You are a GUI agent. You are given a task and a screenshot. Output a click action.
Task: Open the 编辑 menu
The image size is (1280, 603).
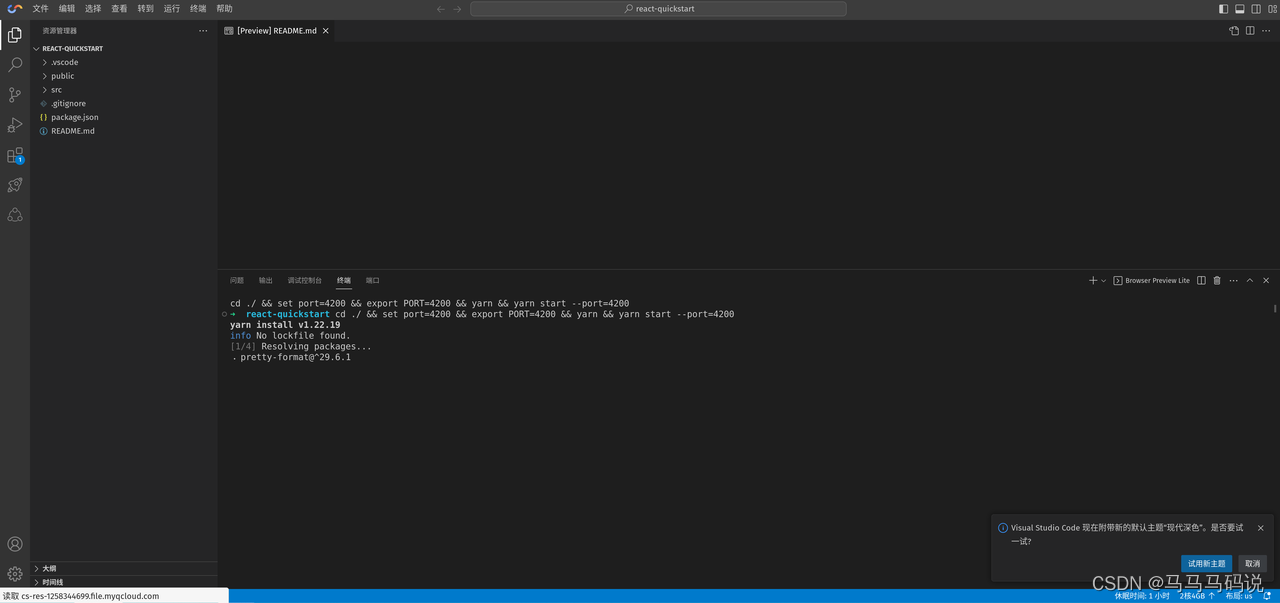pyautogui.click(x=67, y=9)
